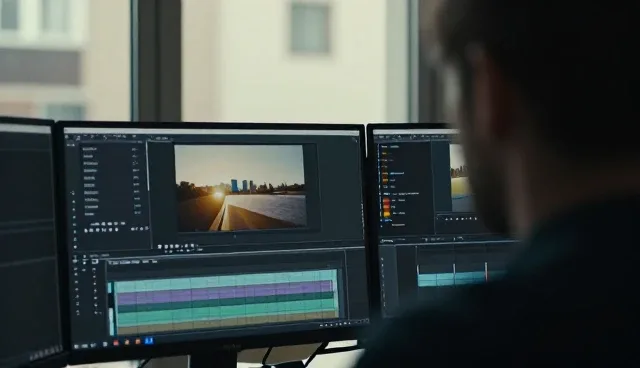Image resolution: width=640 pixels, height=368 pixels.
Task: Select the purple clip track in the timeline
Action: [225, 294]
